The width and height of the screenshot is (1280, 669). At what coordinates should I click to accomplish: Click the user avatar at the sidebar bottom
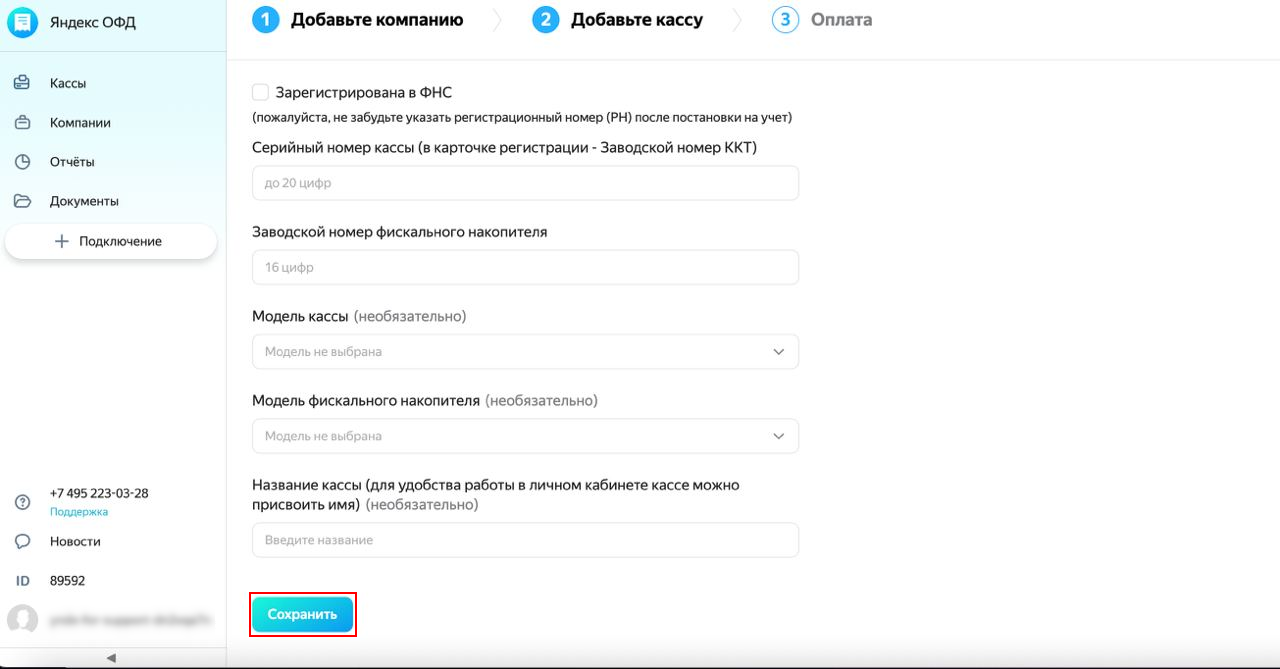(22, 620)
